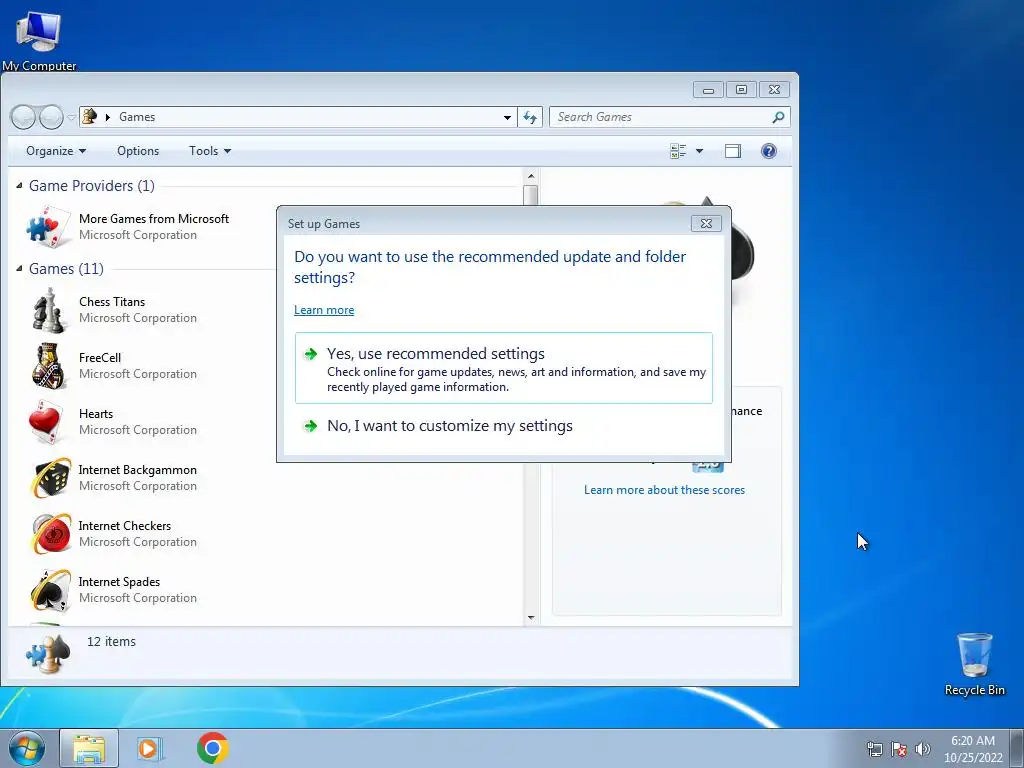The width and height of the screenshot is (1024, 768).
Task: Click the green arrow beside No customize settings
Action: pos(311,426)
